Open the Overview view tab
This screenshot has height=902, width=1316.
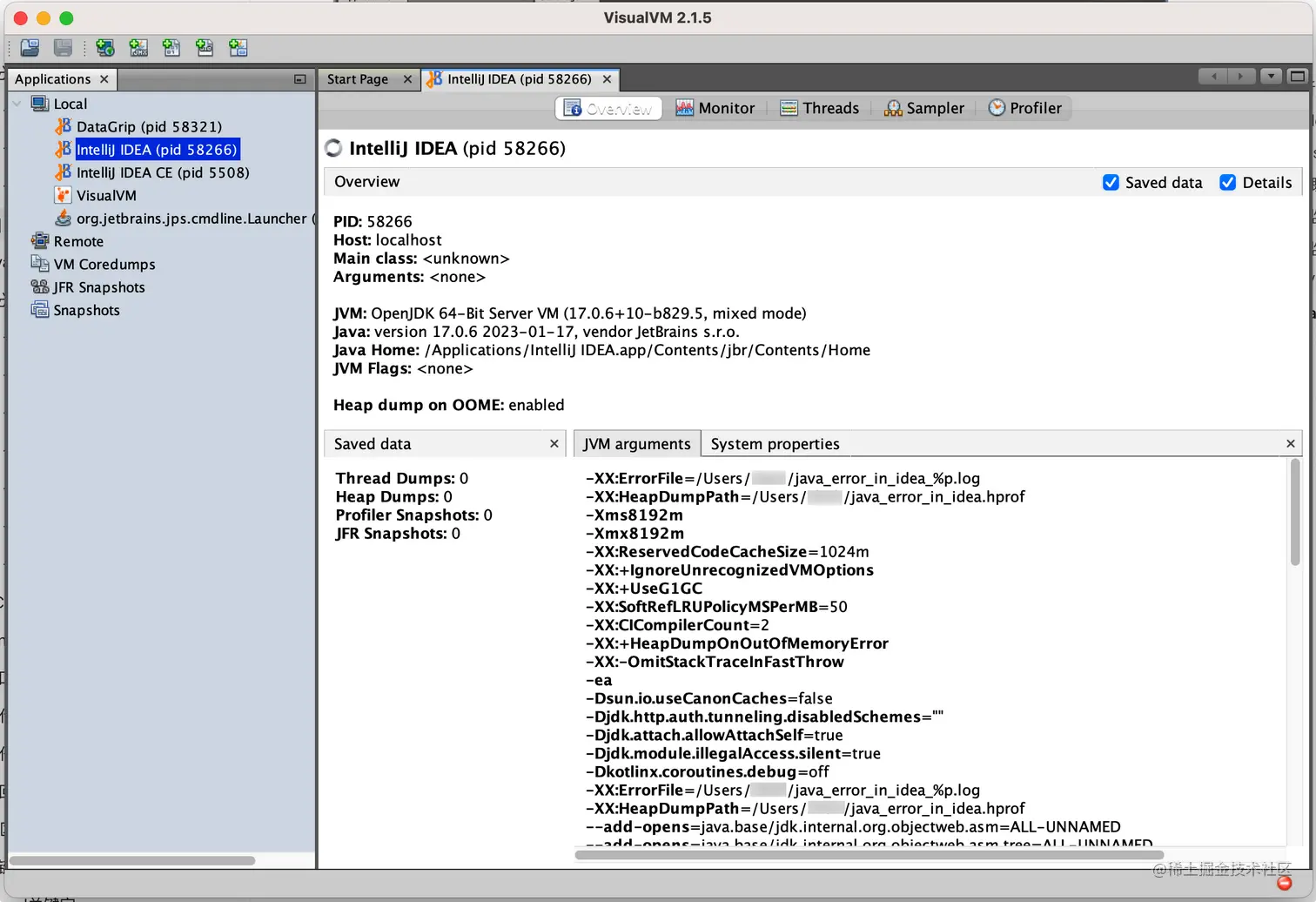tap(608, 108)
